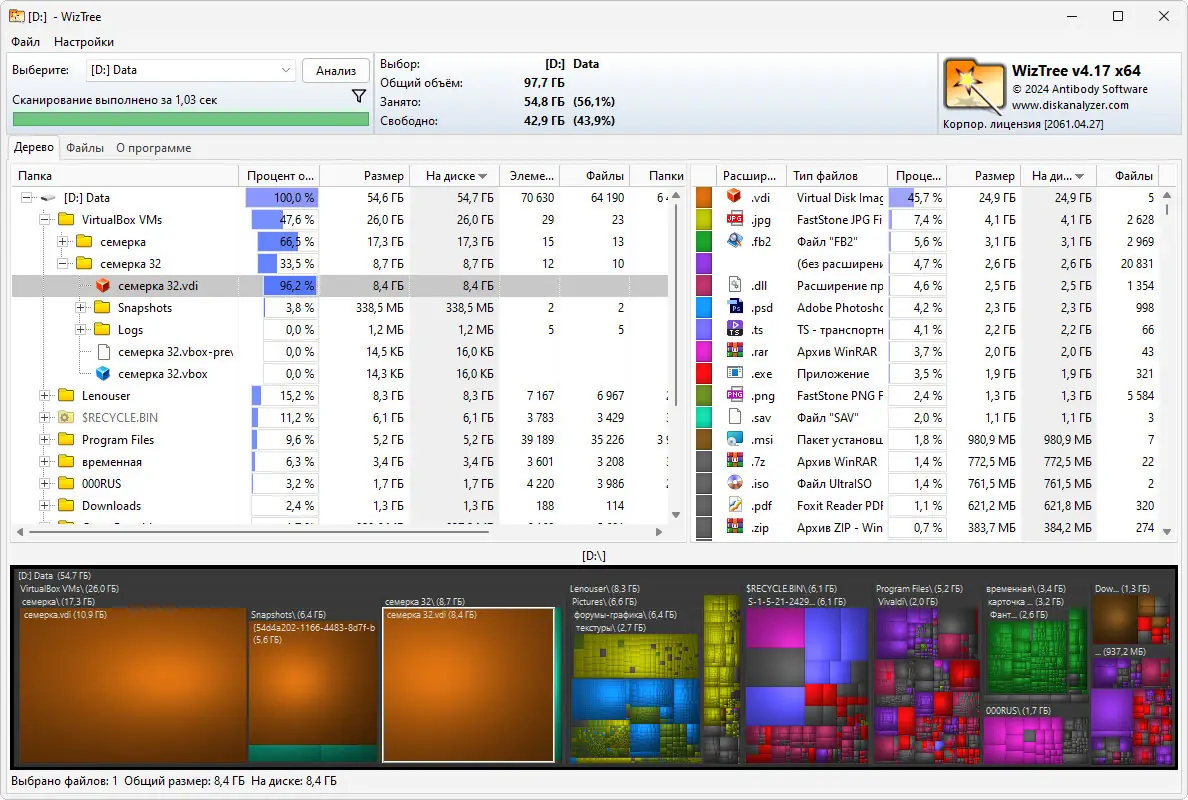Click the filter funnel icon

coord(359,96)
